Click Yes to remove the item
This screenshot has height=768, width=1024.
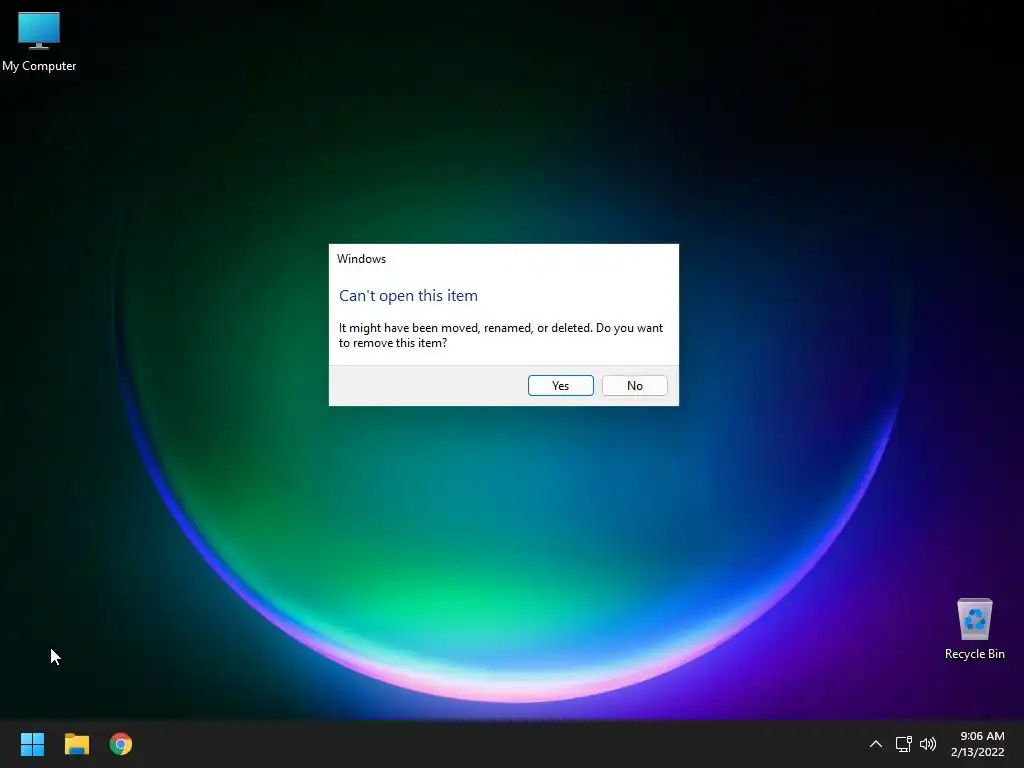pyautogui.click(x=560, y=385)
